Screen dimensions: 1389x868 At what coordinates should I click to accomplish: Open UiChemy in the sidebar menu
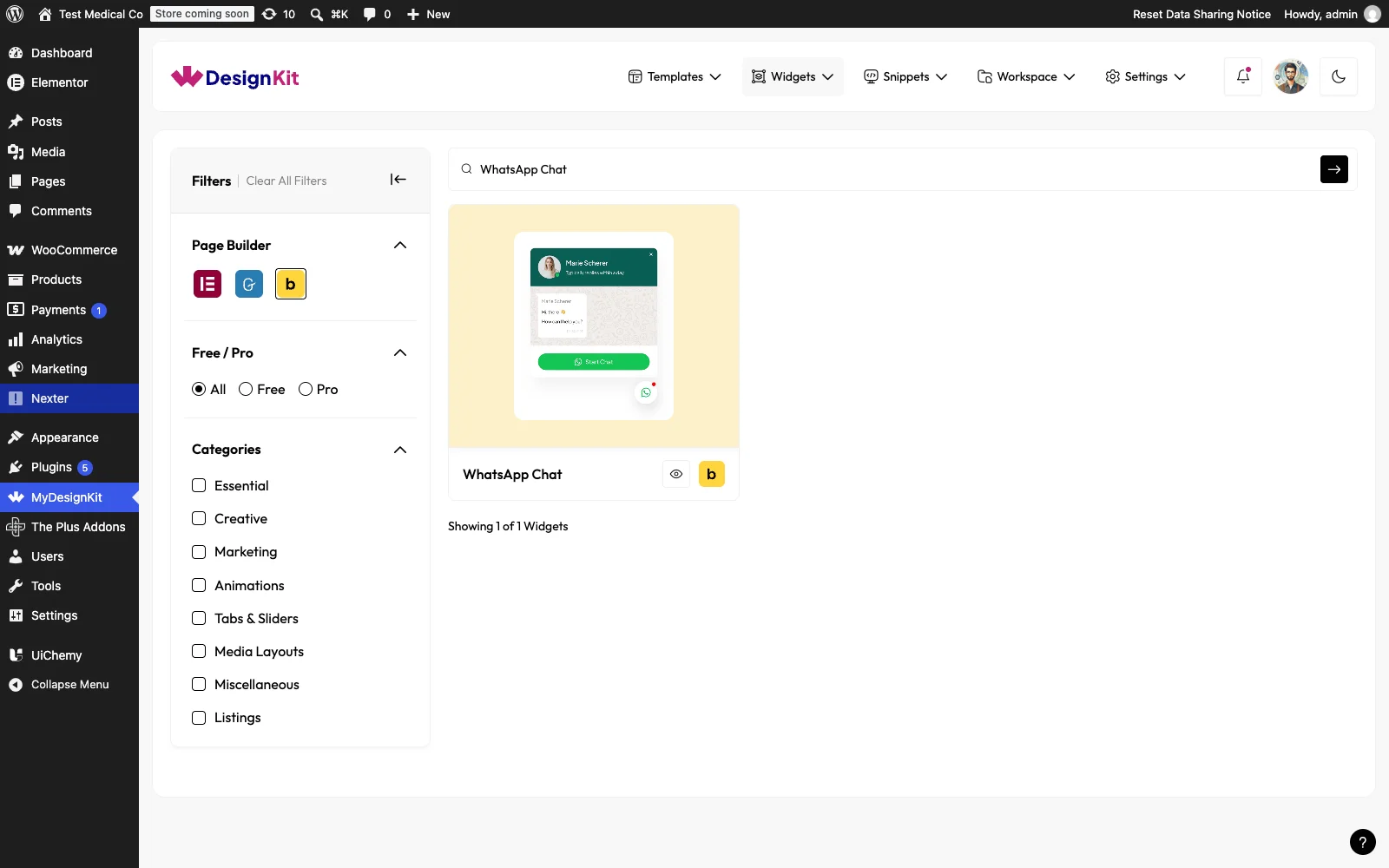pos(69,655)
